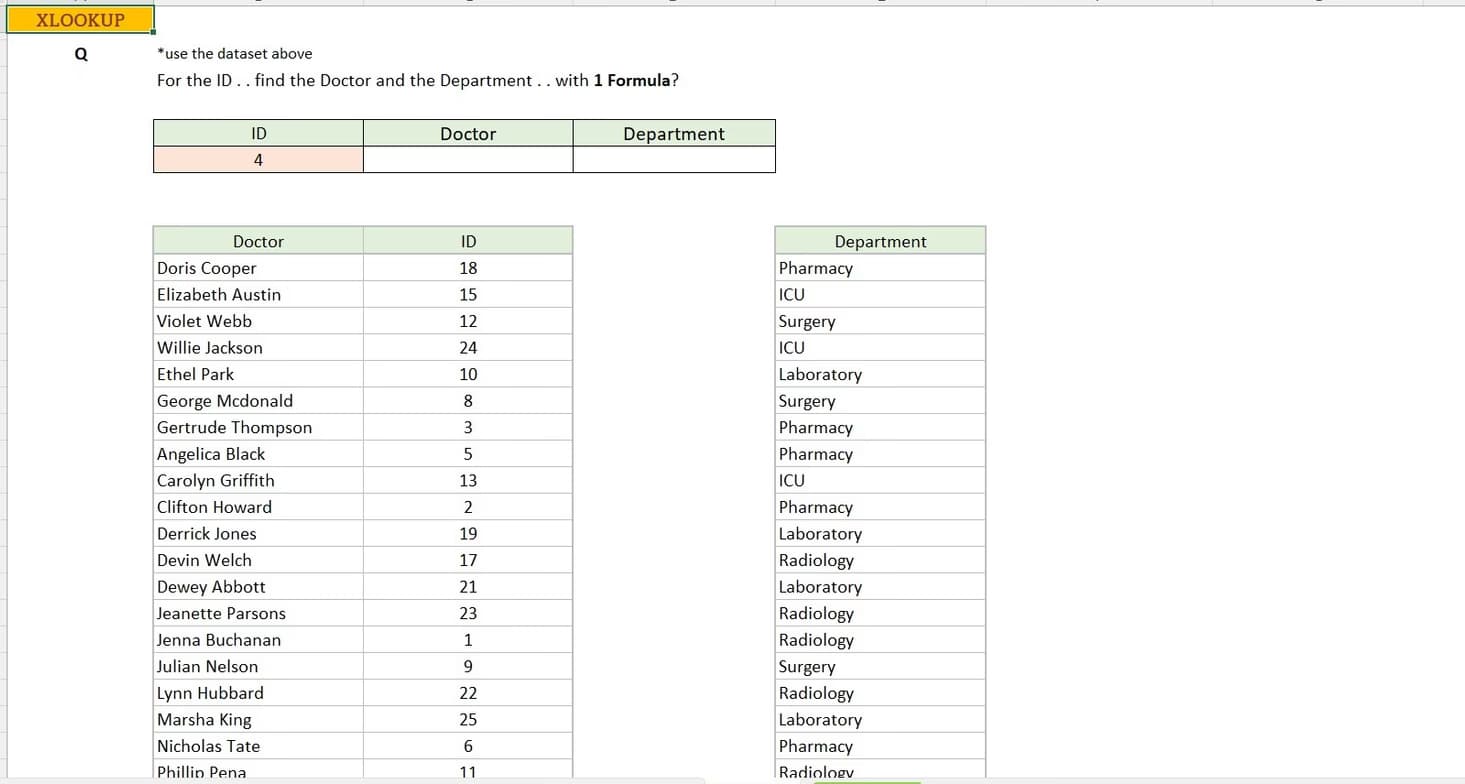Click the Department header in the data table
The width and height of the screenshot is (1465, 784).
click(x=880, y=241)
